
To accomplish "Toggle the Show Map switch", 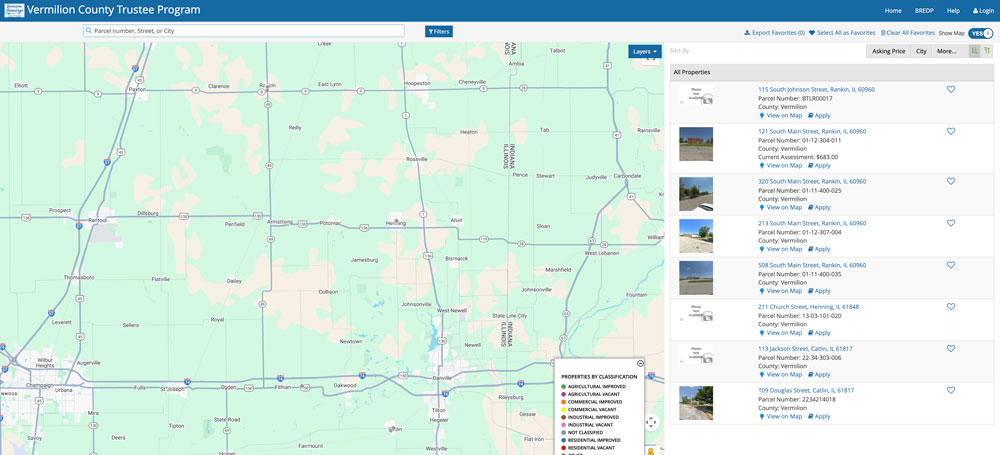I will pyautogui.click(x=981, y=33).
